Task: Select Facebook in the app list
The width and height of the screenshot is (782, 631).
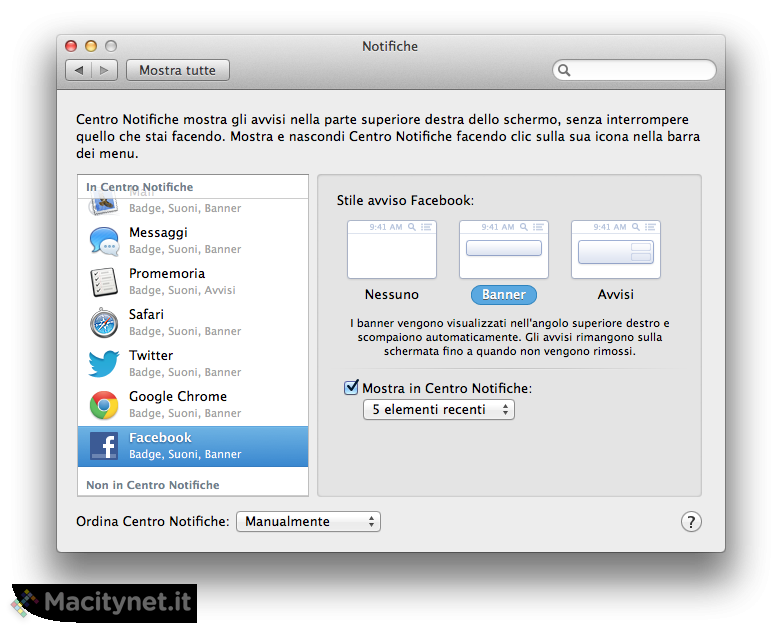Action: 193,446
